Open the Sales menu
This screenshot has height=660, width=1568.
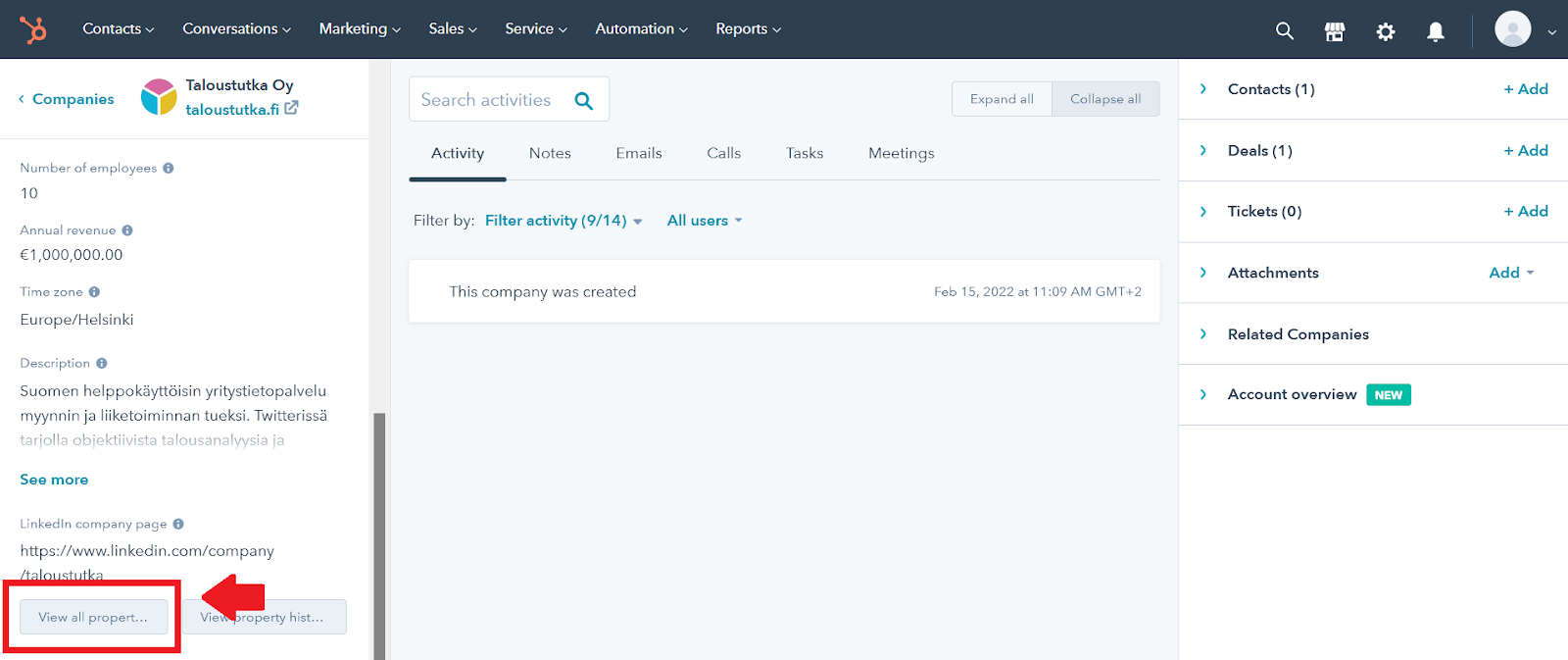(x=453, y=29)
